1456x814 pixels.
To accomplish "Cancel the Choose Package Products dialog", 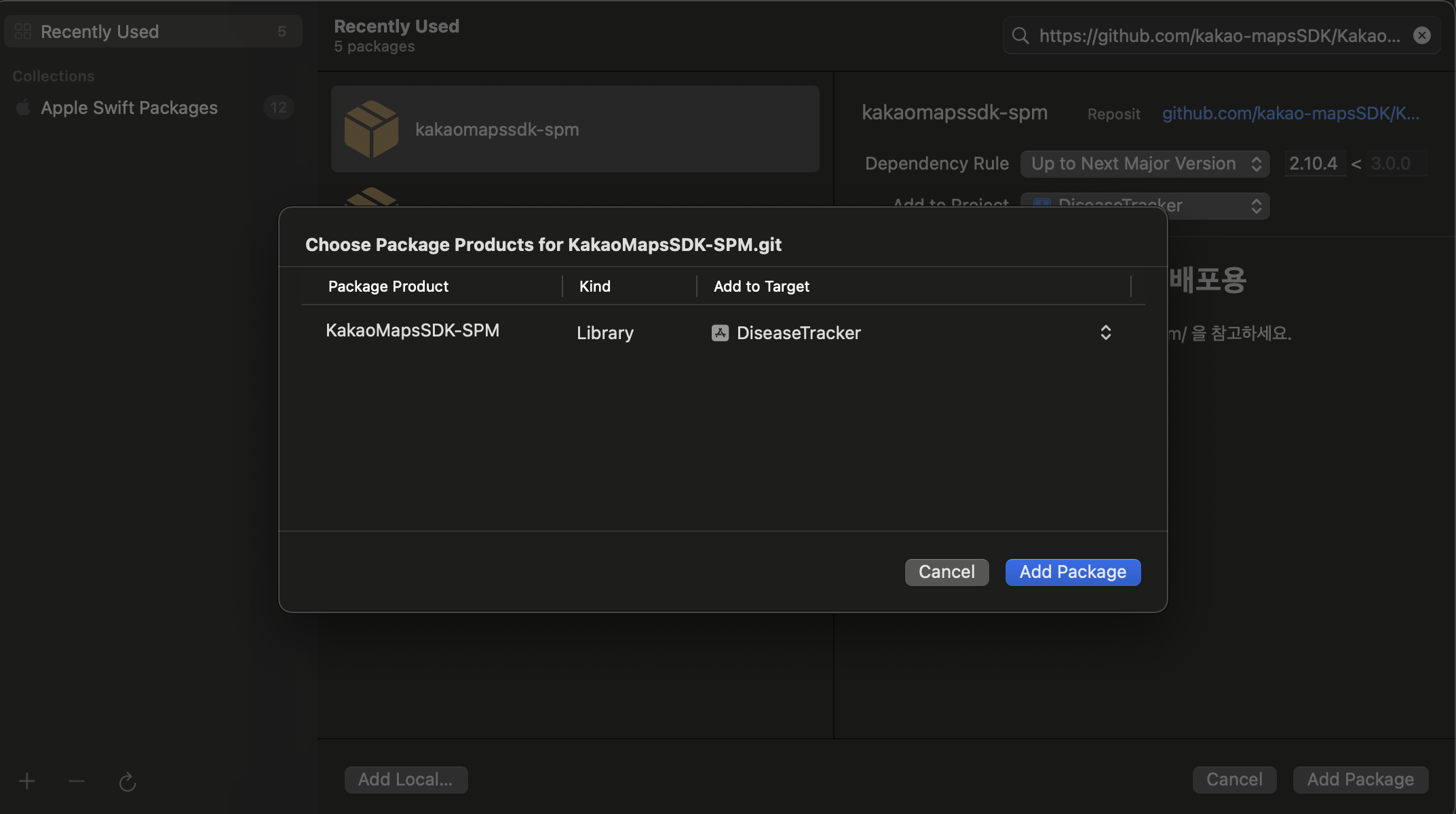I will click(946, 572).
